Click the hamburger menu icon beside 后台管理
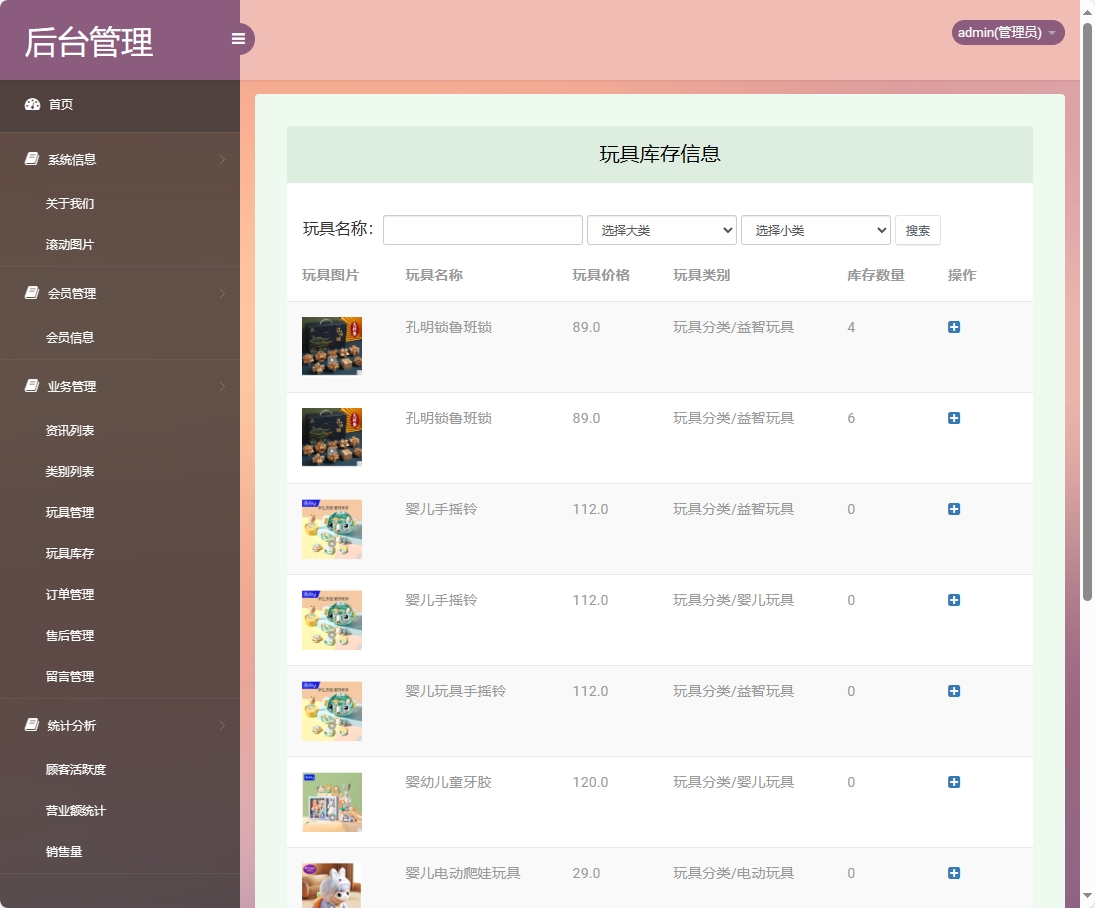1095x908 pixels. point(238,38)
